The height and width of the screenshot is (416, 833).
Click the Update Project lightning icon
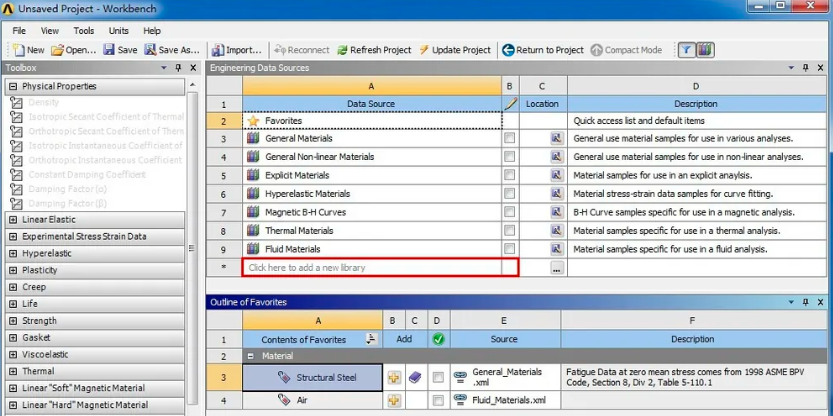pos(423,50)
